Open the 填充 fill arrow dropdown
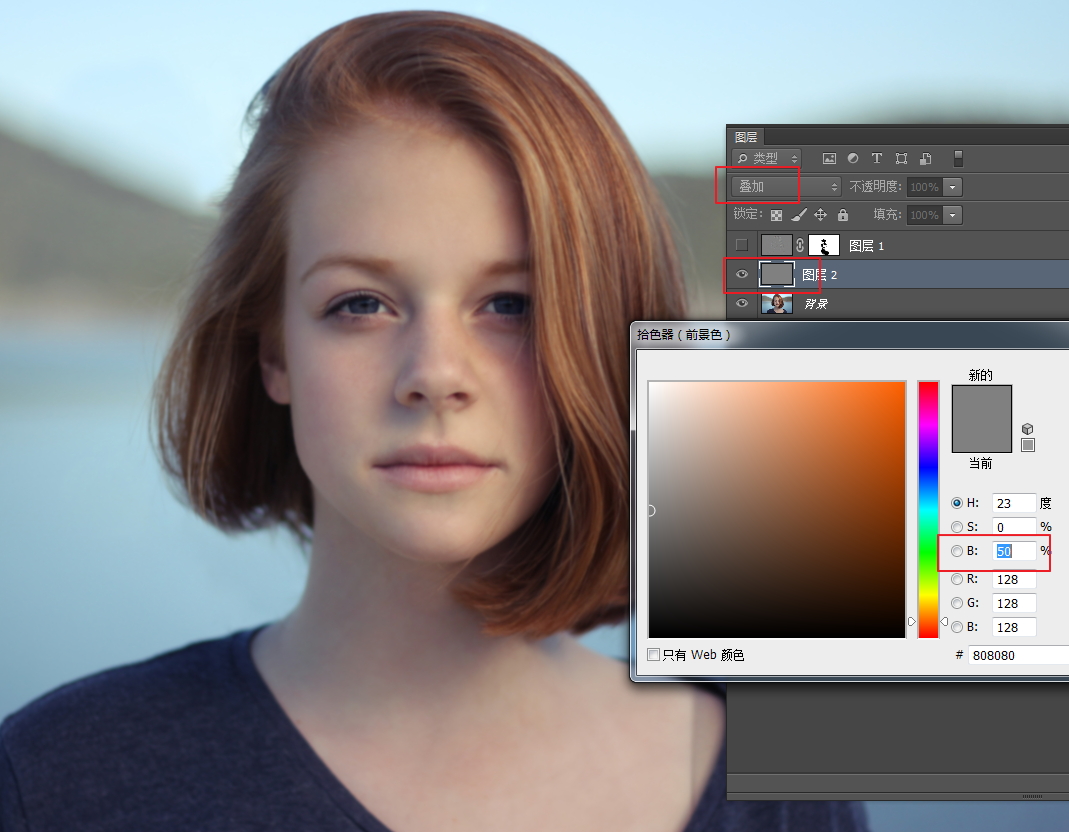1069x832 pixels. click(952, 215)
